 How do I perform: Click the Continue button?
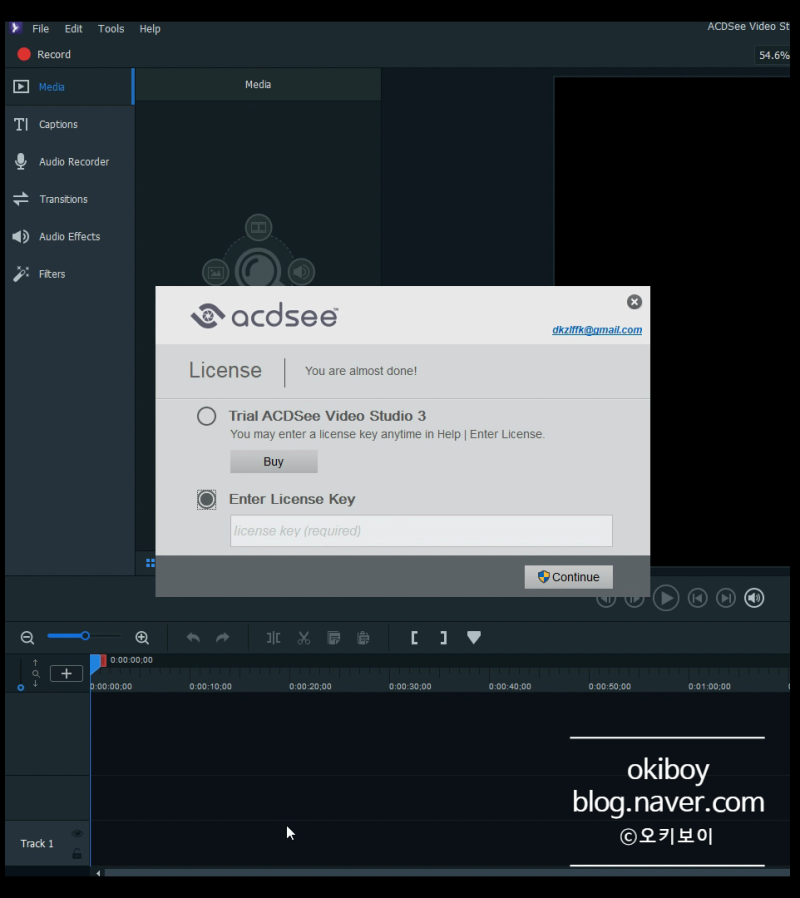coord(569,577)
